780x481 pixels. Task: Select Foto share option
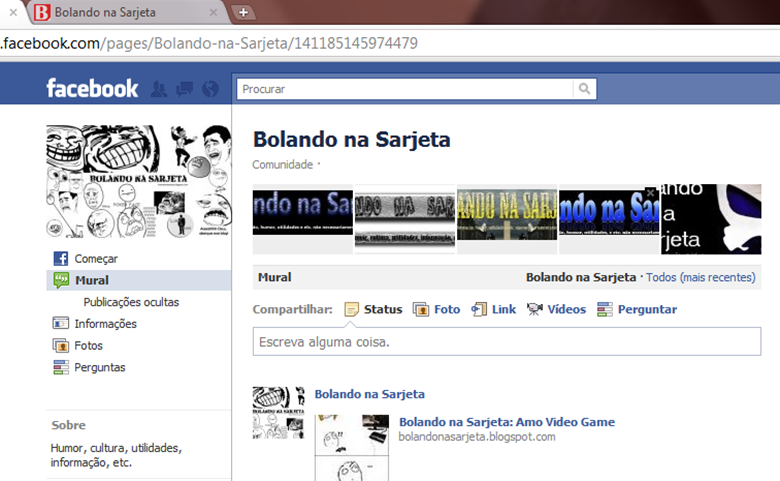coord(447,309)
